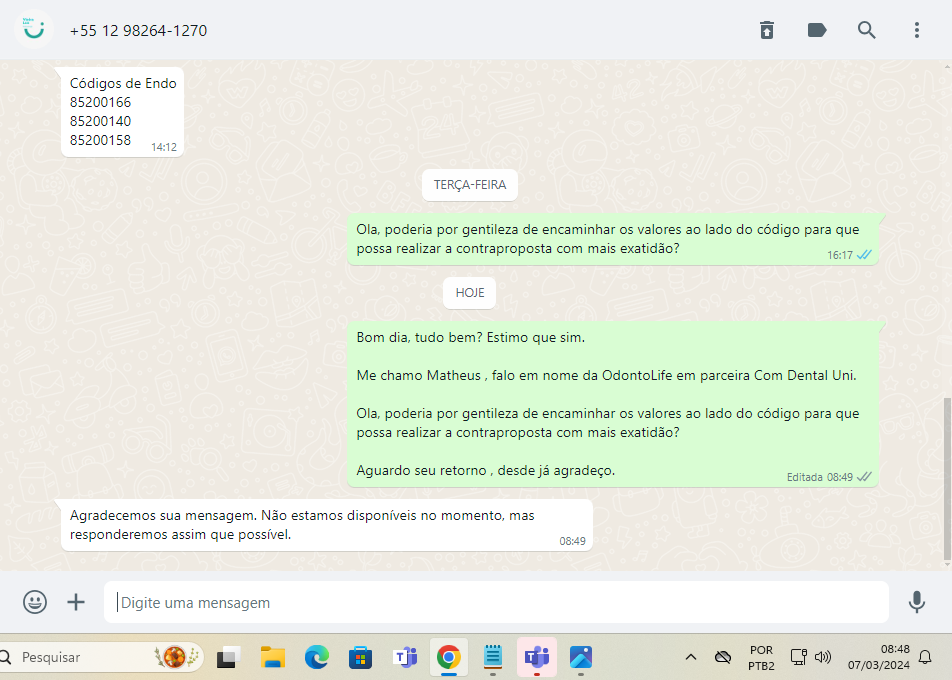This screenshot has height=680, width=952.
Task: Click the label tag icon in header
Action: [x=817, y=30]
